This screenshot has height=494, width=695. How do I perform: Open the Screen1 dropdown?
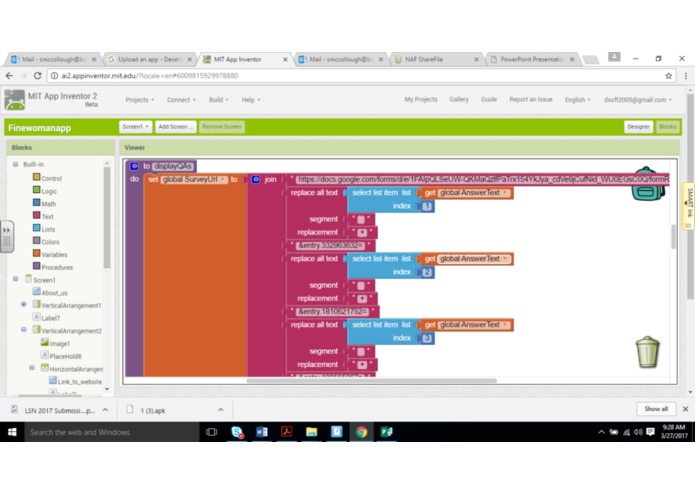(135, 127)
